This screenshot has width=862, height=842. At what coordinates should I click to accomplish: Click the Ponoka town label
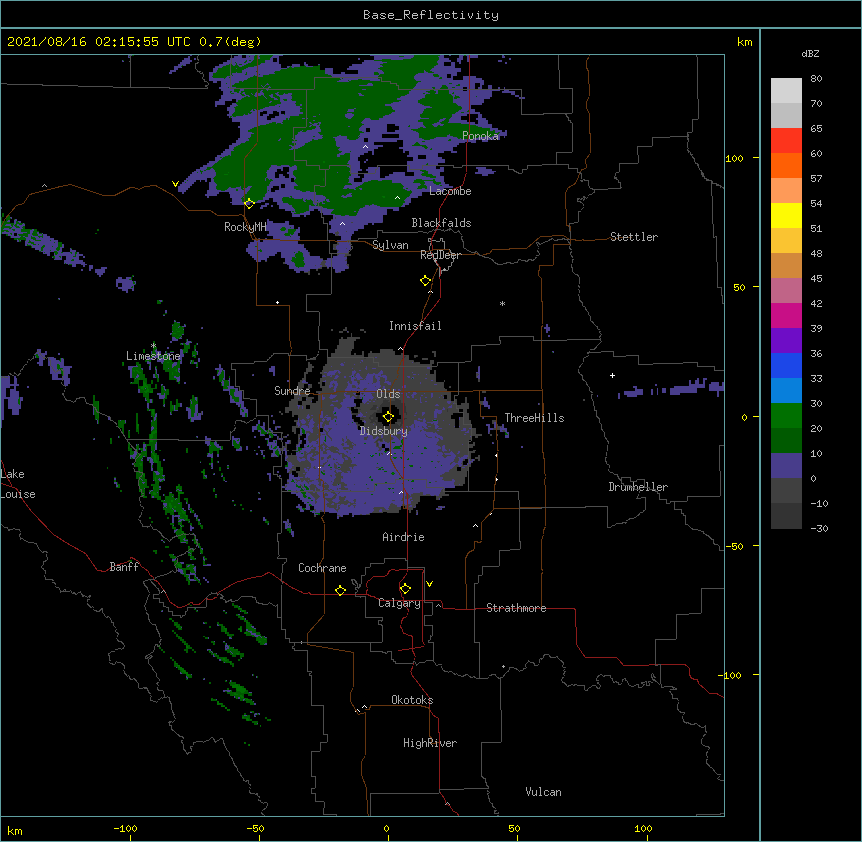pos(480,136)
